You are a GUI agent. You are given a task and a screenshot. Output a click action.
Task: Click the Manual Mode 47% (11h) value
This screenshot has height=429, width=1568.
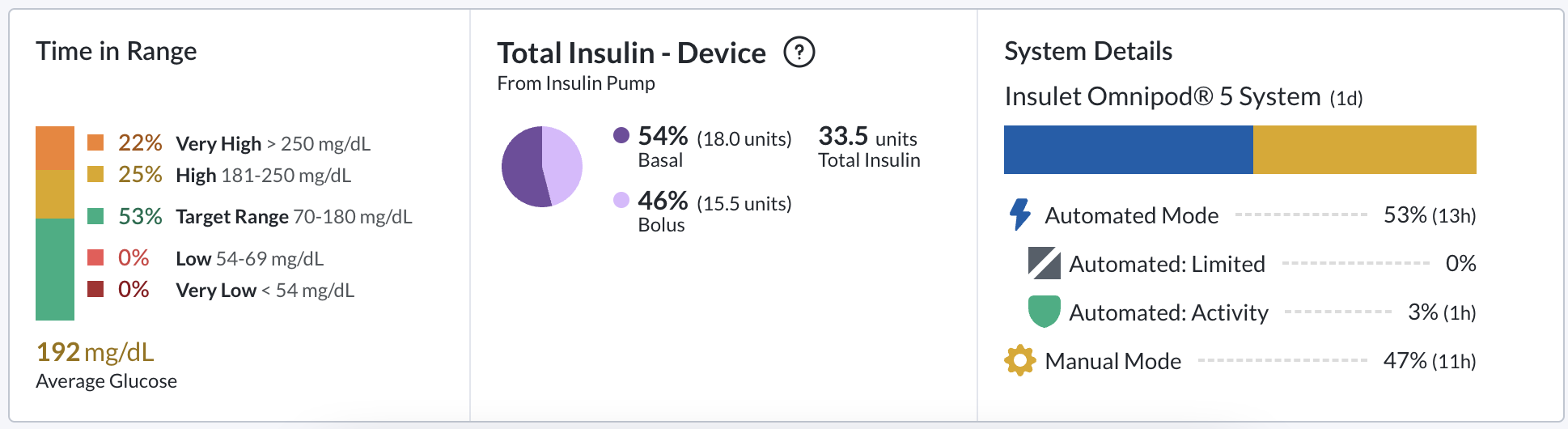pos(1430,360)
